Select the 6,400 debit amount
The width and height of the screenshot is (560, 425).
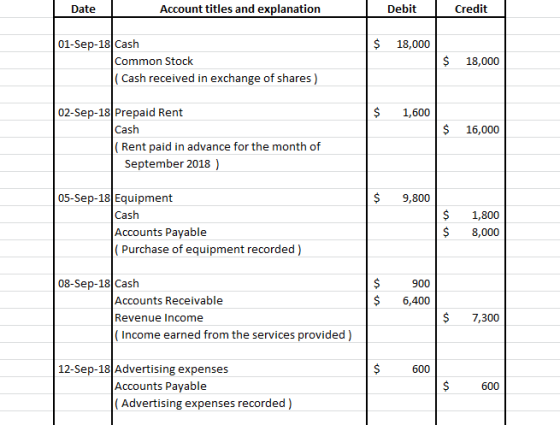(416, 301)
